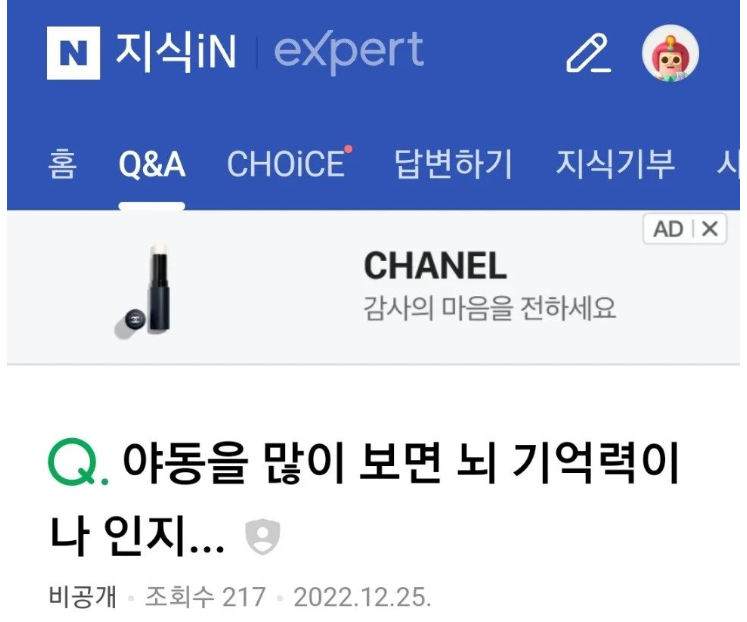Open the question title starting 야동을 많이

364,499
